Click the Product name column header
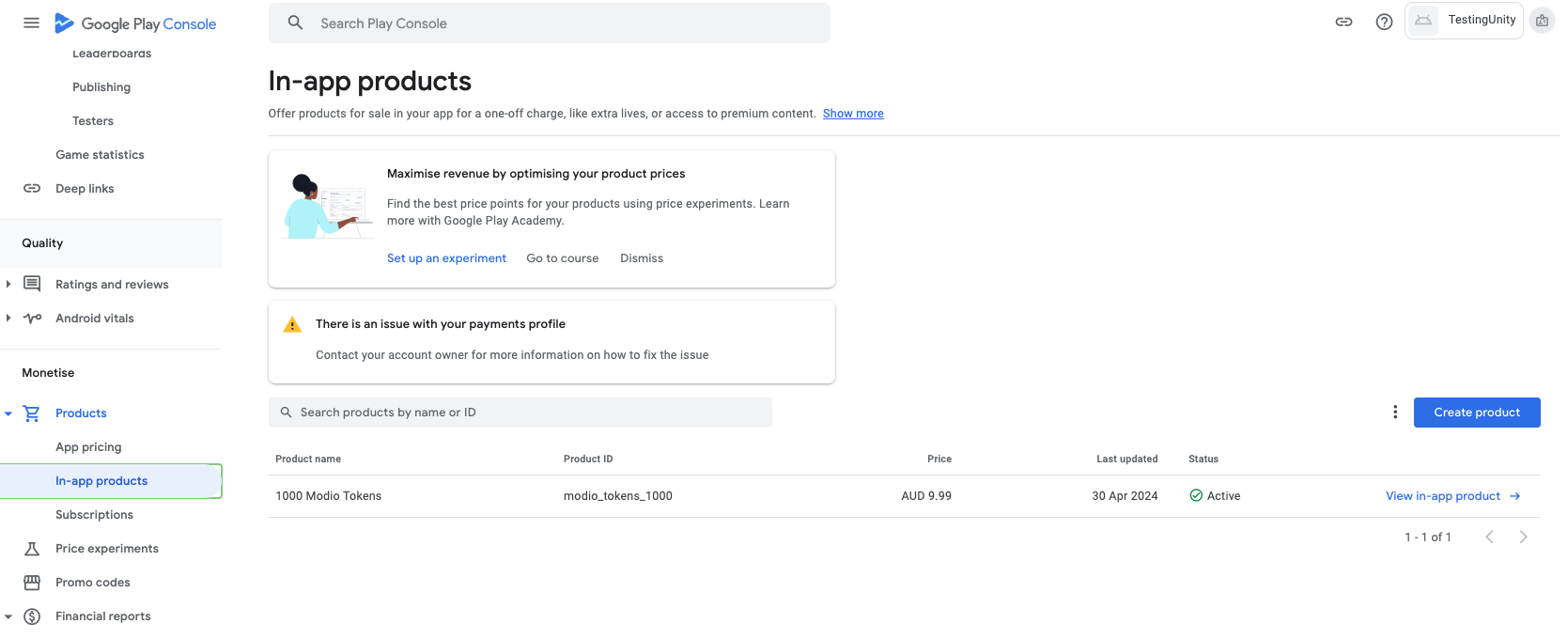Screen dimensions: 1568x639 click(x=308, y=459)
